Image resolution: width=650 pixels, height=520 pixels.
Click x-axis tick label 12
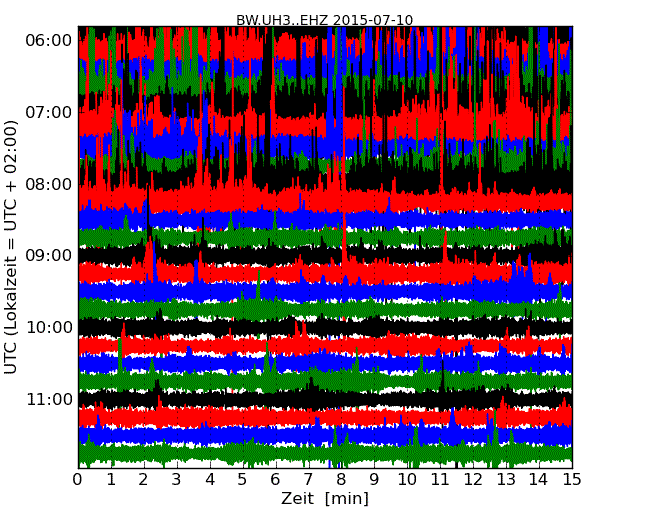473,480
